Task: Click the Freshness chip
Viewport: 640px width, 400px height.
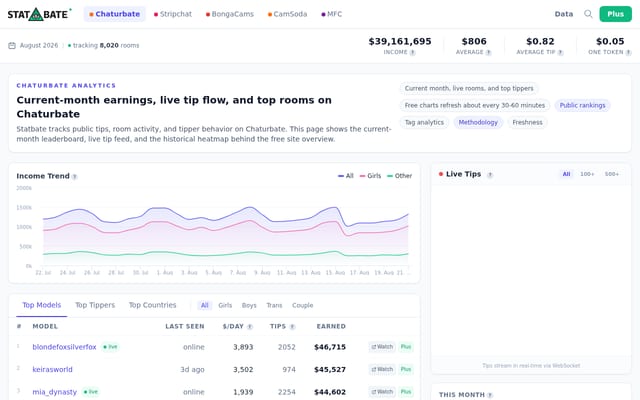Action: point(527,122)
